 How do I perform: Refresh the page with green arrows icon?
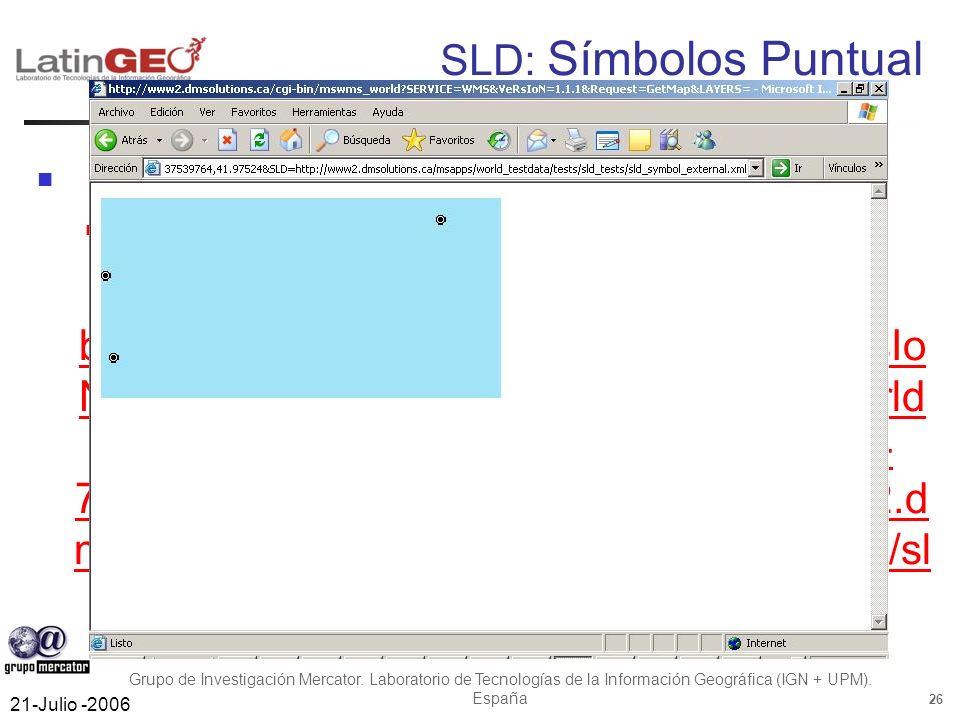260,140
